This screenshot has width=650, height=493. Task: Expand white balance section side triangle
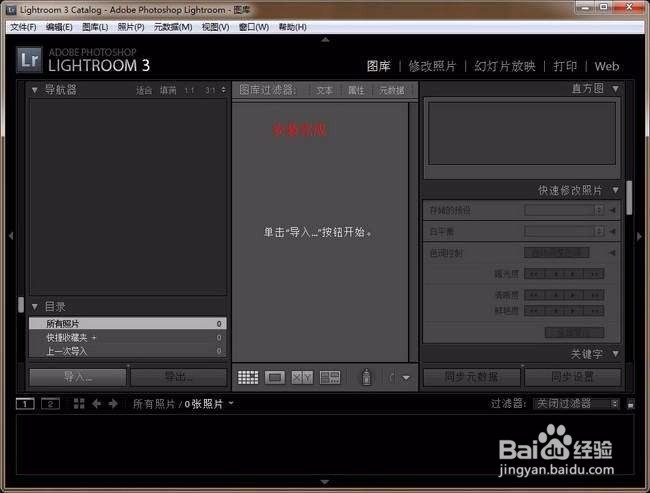click(x=612, y=231)
